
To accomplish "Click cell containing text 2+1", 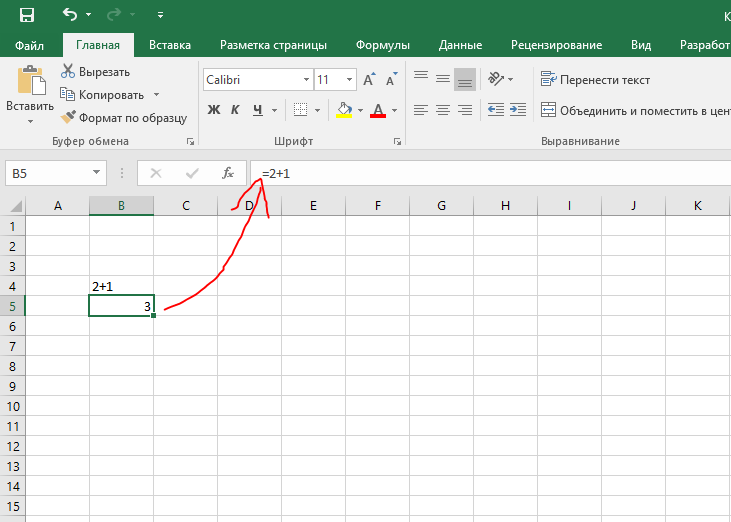I will pyautogui.click(x=121, y=286).
